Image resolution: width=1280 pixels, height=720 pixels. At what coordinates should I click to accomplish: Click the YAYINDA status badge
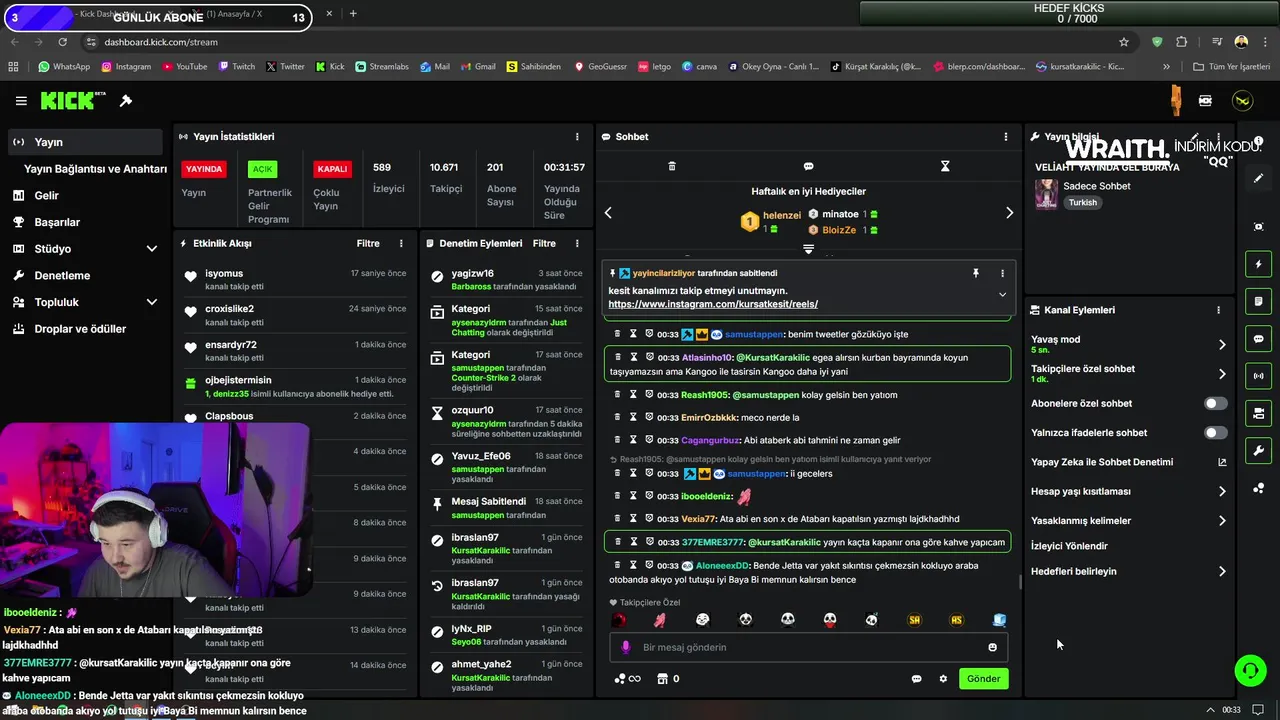pyautogui.click(x=204, y=169)
